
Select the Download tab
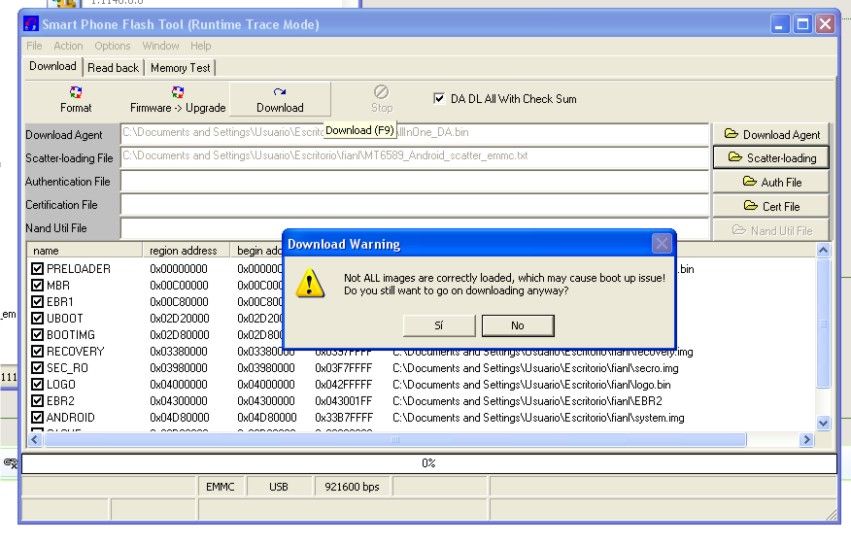click(53, 66)
